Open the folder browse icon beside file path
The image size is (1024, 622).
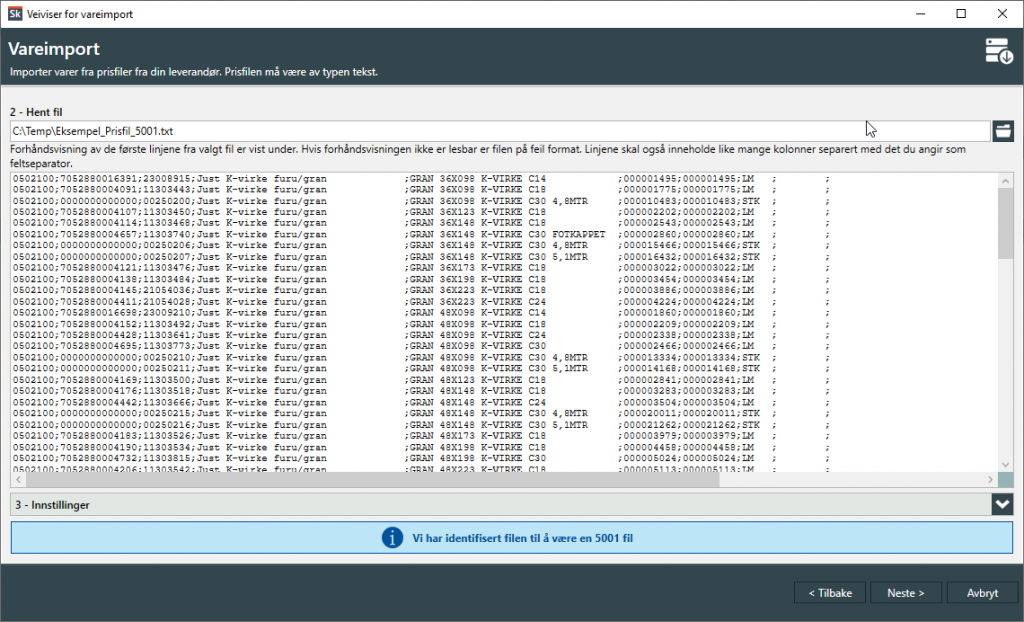(1003, 131)
